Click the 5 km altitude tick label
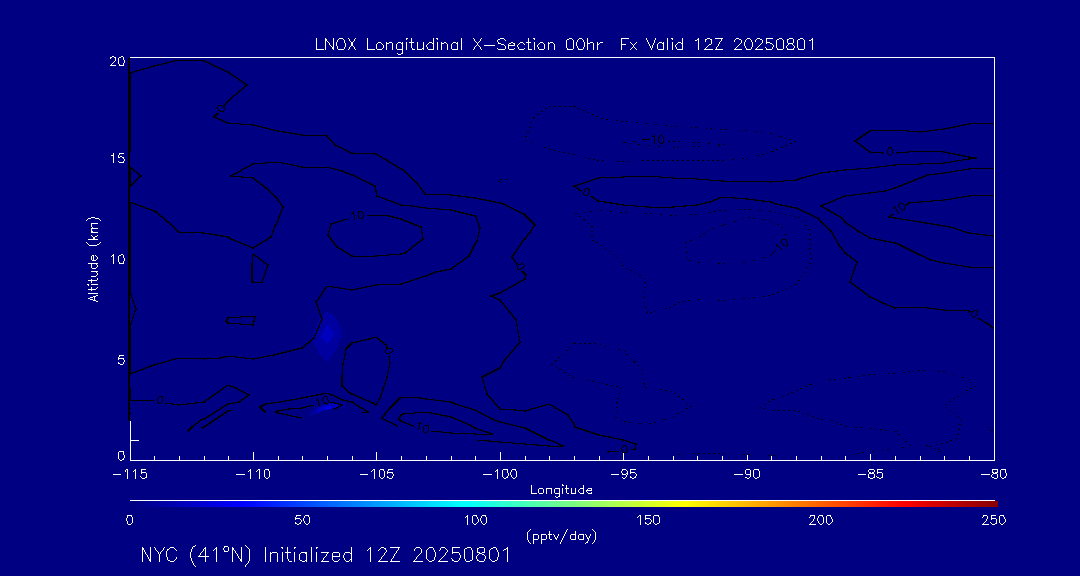The image size is (1080, 576). click(x=120, y=359)
